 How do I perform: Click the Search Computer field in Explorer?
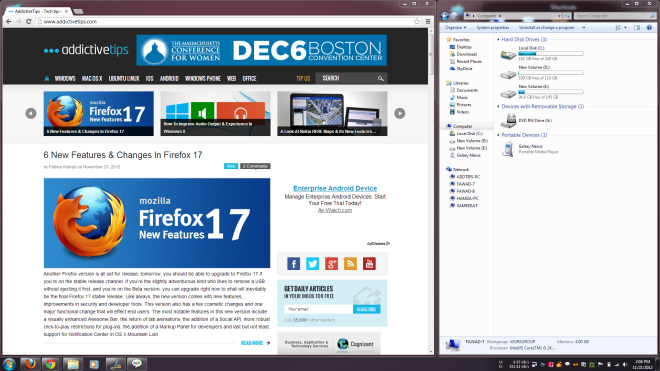pyautogui.click(x=615, y=16)
